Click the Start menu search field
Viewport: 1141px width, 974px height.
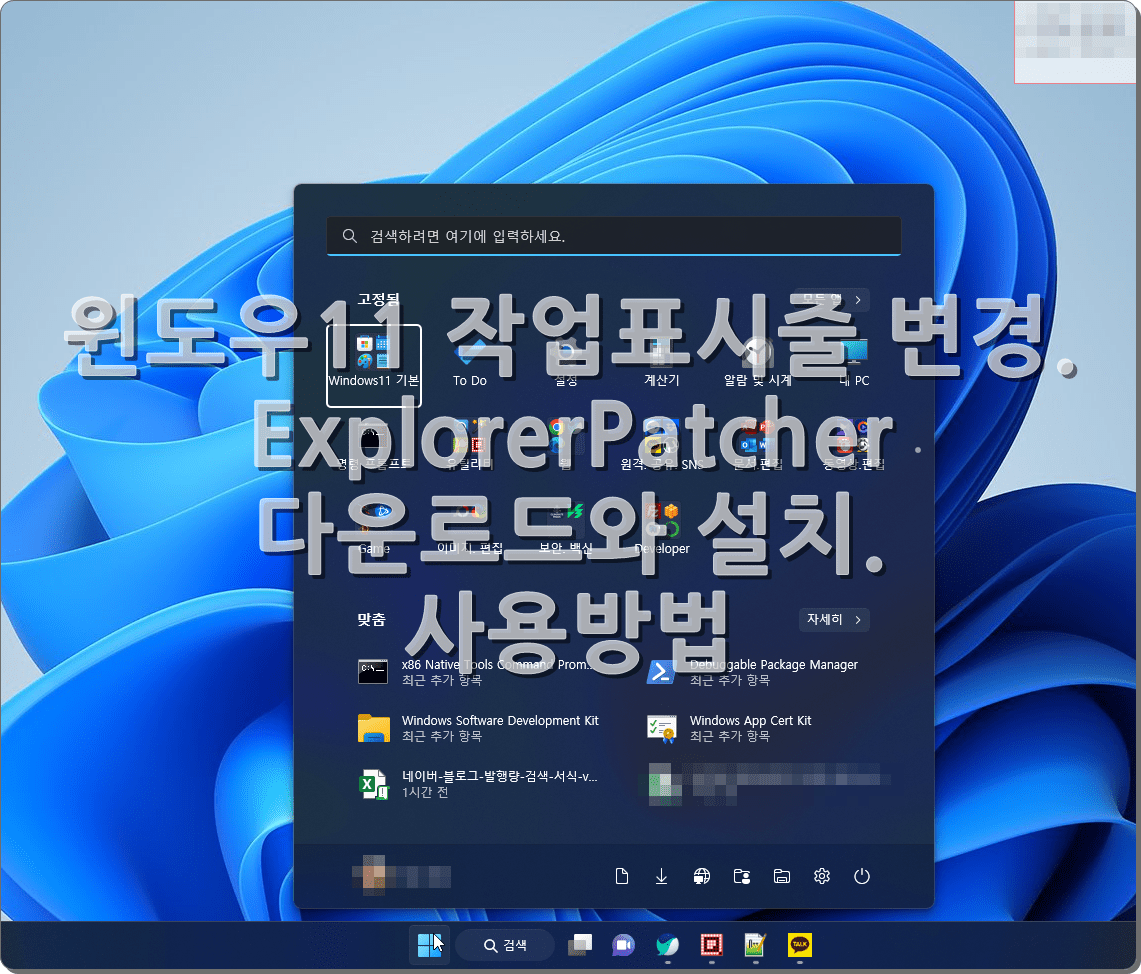[614, 236]
